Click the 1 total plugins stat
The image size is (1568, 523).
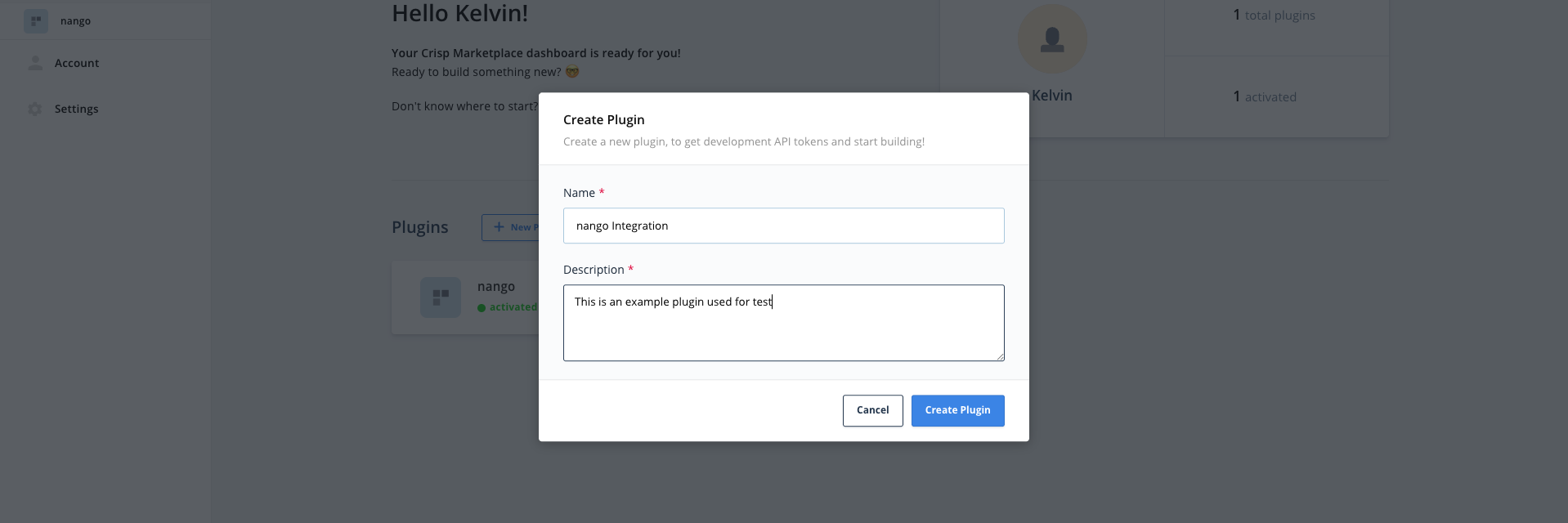(1274, 16)
